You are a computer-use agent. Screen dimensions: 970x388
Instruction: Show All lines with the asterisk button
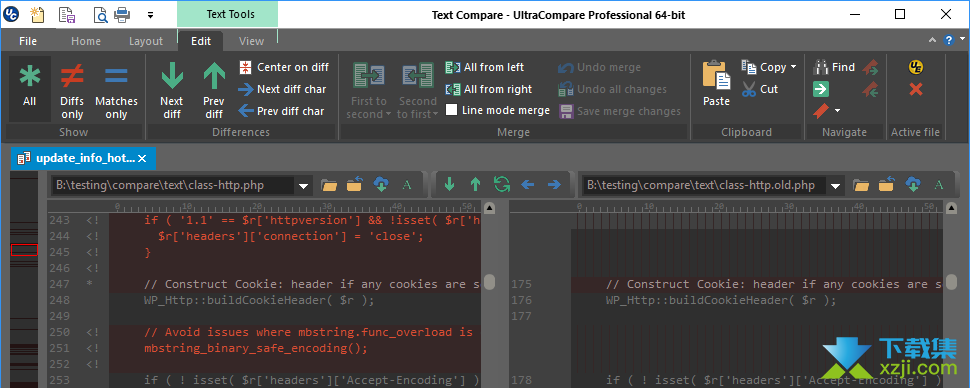29,87
